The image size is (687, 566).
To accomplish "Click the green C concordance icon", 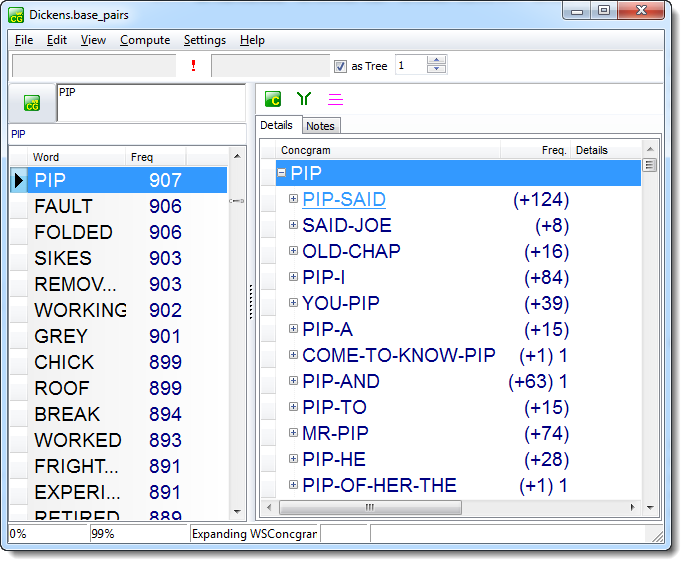I will (272, 99).
